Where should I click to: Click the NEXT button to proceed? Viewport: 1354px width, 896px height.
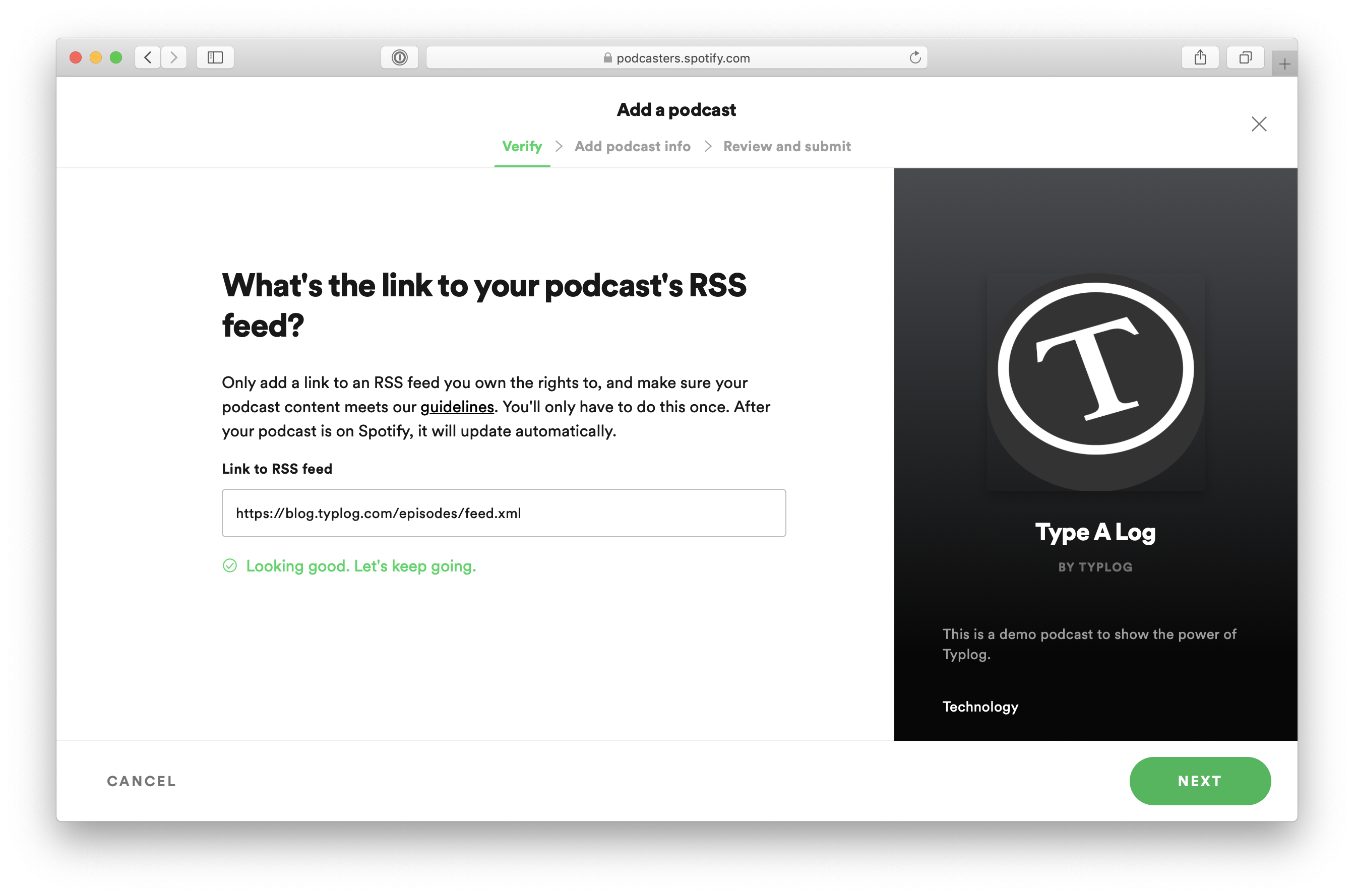tap(1201, 781)
